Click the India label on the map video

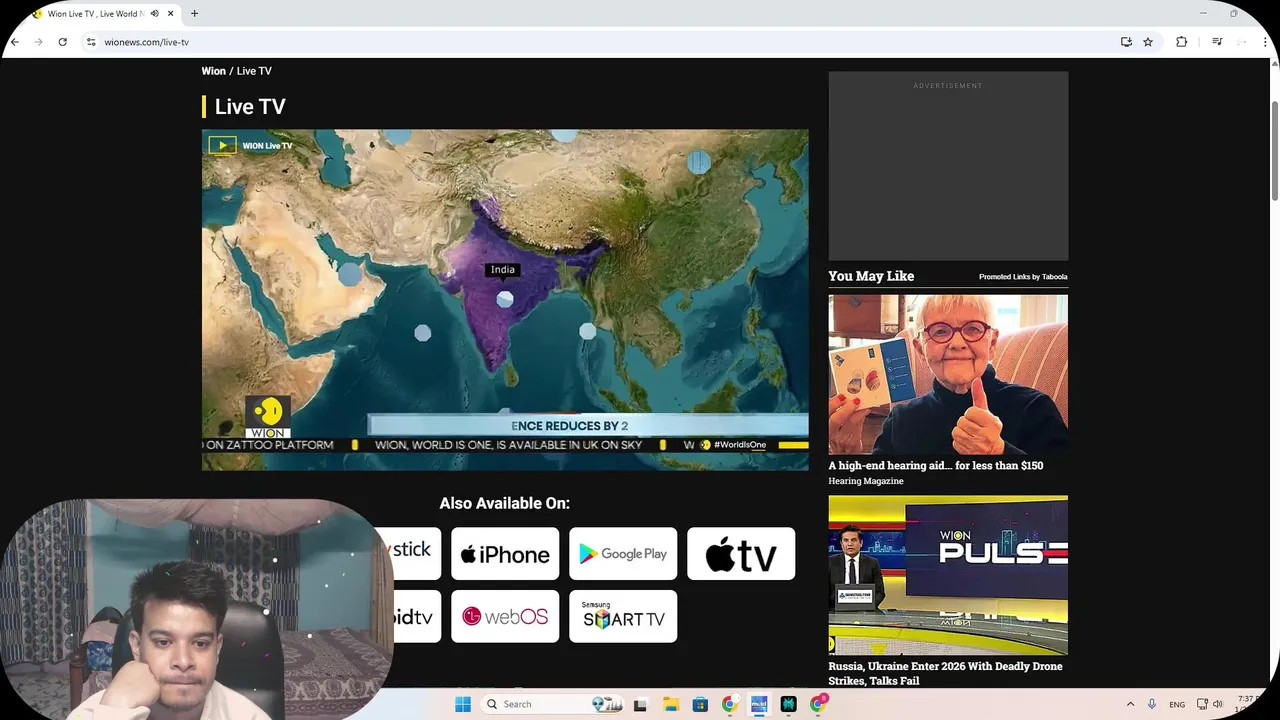tap(503, 269)
